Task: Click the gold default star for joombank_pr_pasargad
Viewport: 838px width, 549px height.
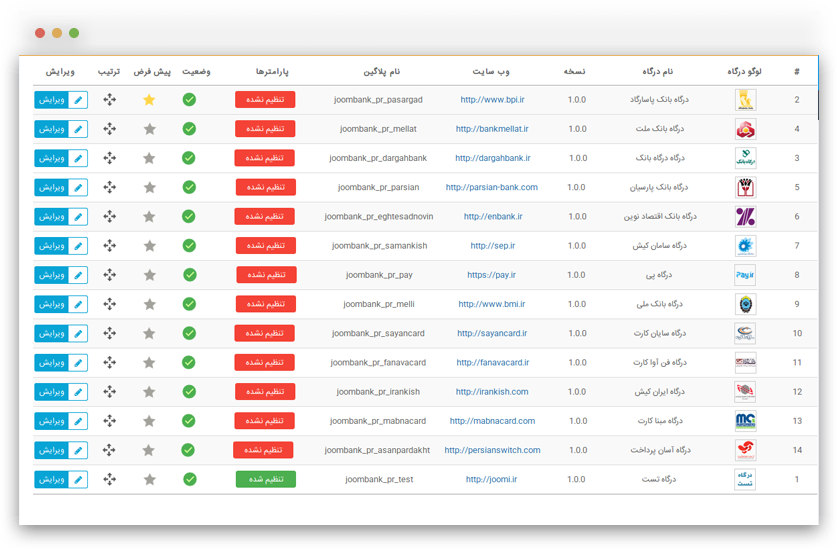Action: tap(149, 100)
